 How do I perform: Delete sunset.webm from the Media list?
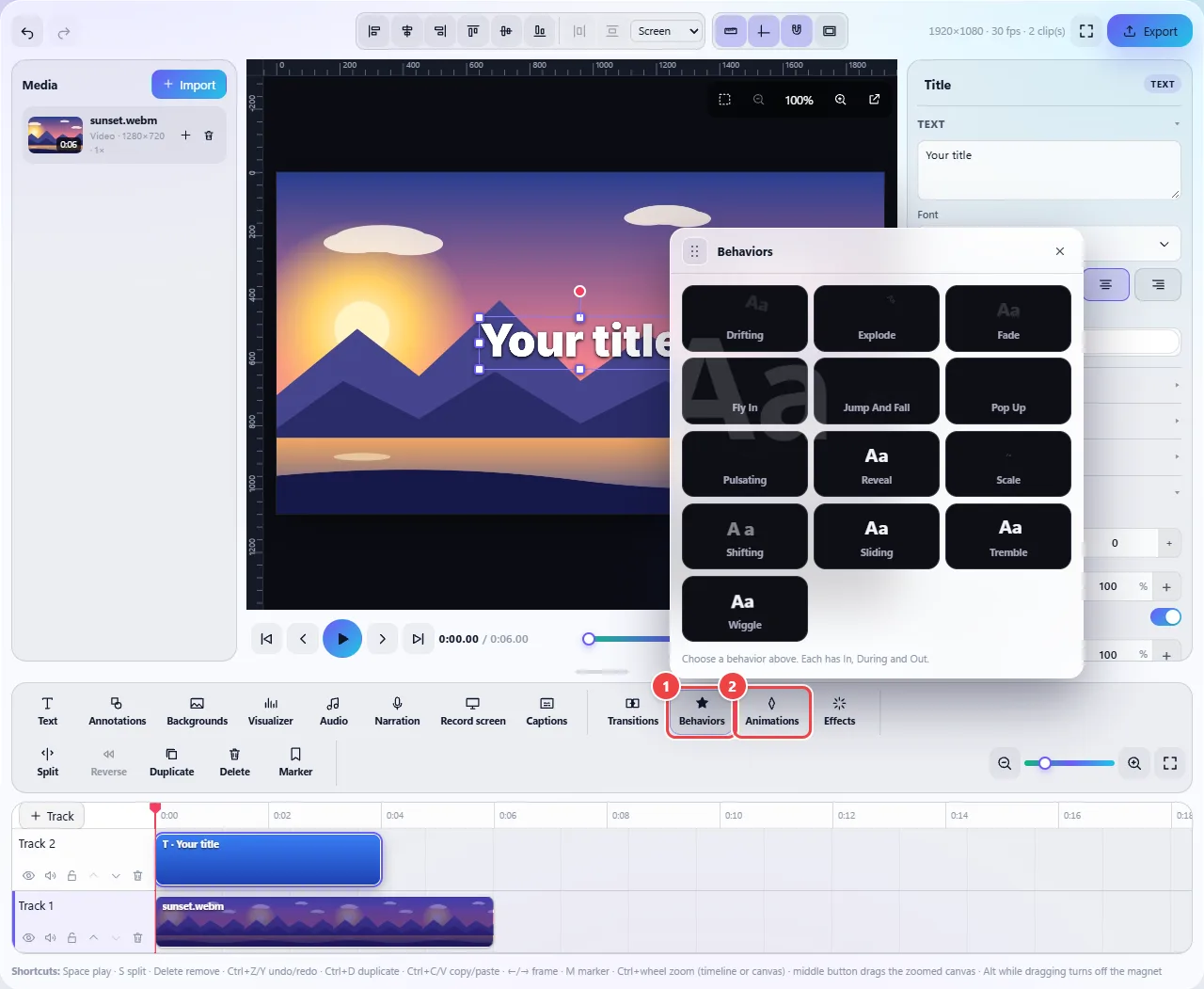[x=209, y=136]
